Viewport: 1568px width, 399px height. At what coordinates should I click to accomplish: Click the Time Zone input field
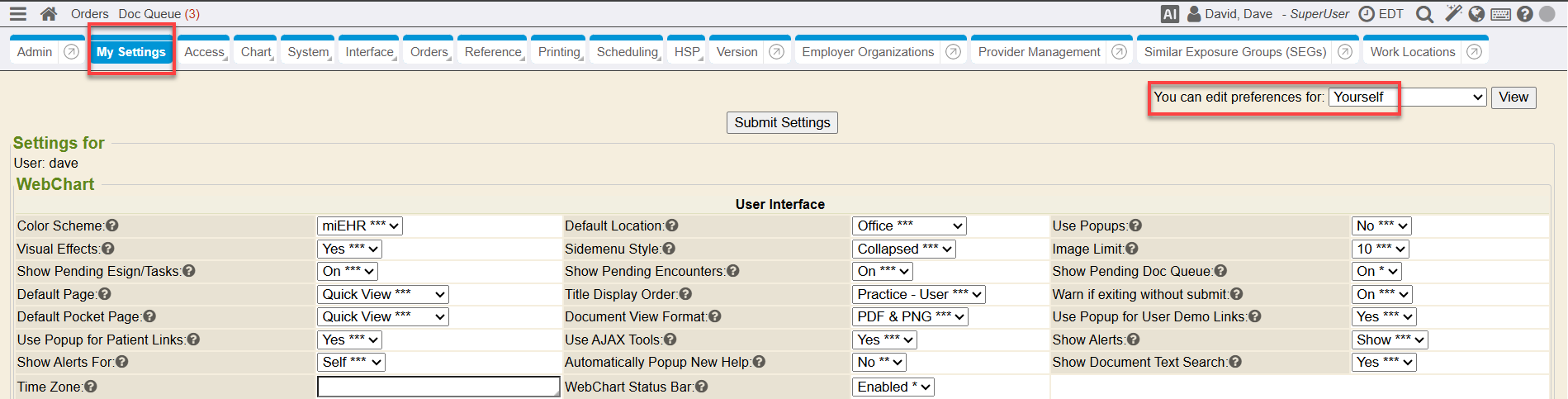[x=438, y=387]
